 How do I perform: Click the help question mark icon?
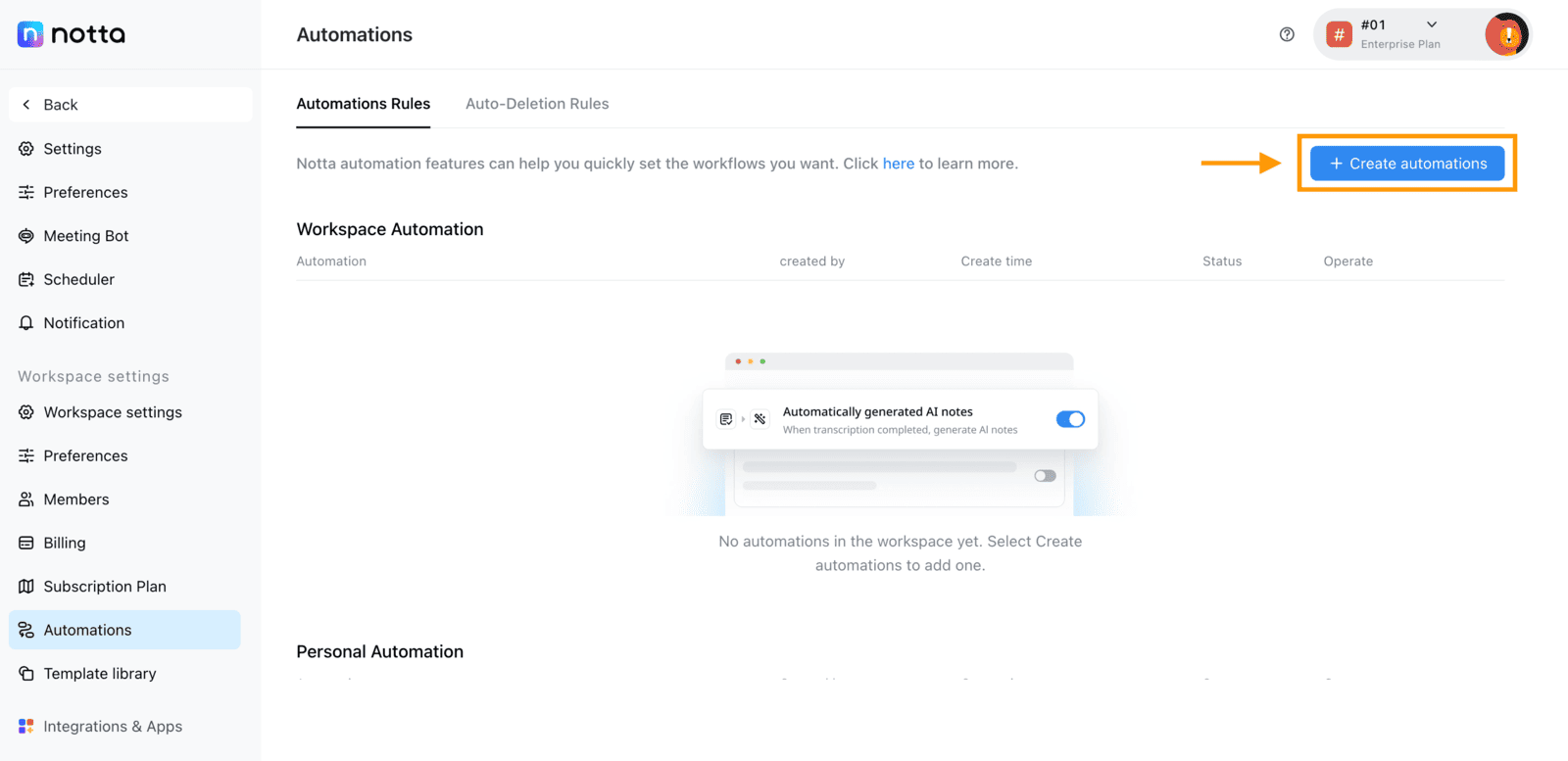coord(1287,34)
